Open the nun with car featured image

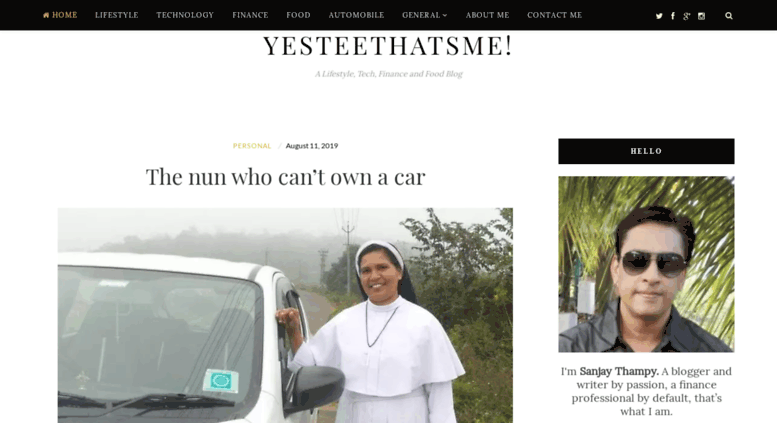285,316
